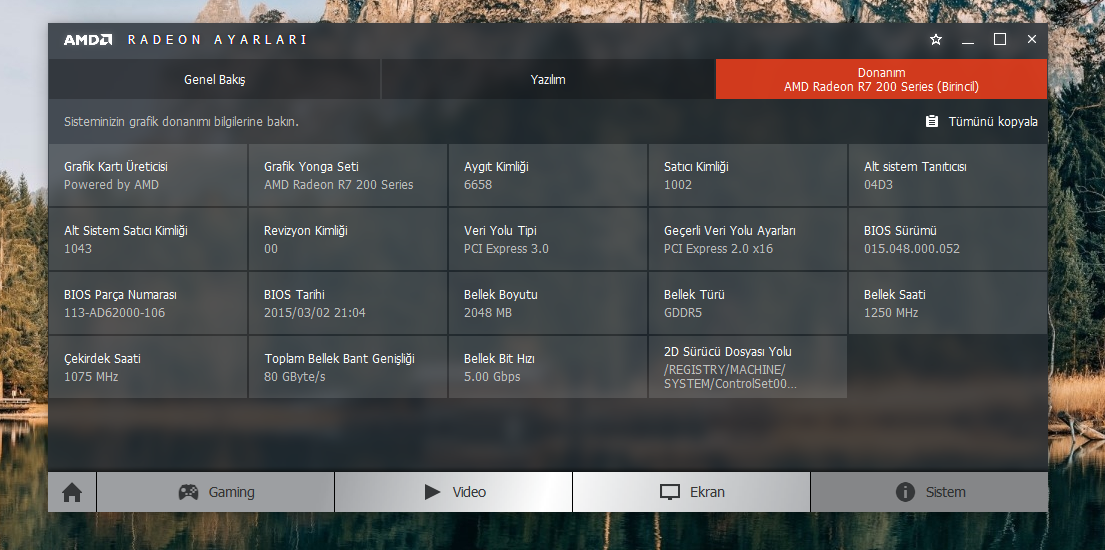Click the star favorites icon in title bar
Screen dimensions: 1105x550
point(936,39)
